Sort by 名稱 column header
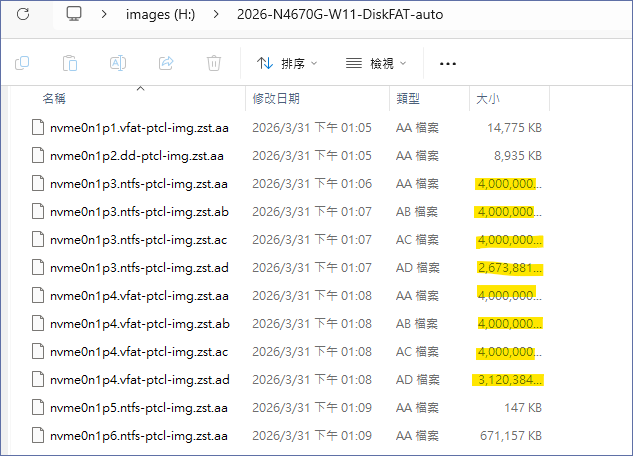This screenshot has height=456, width=633. 54,99
